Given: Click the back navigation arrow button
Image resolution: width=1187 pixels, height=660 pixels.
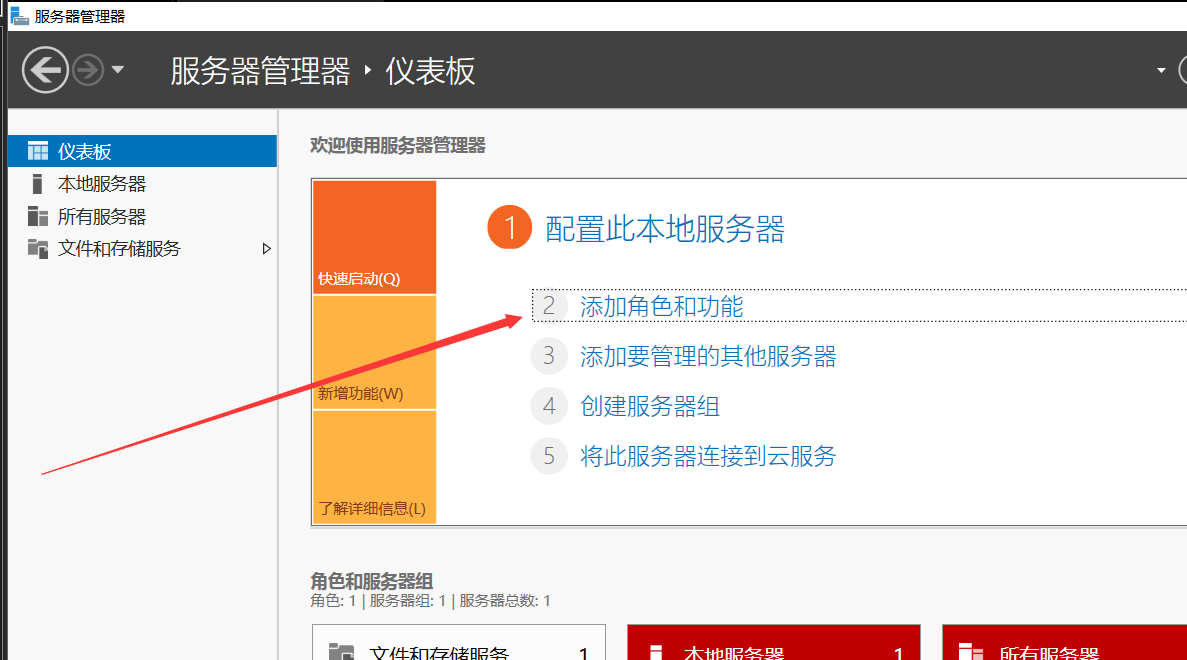Looking at the screenshot, I should tap(45, 71).
